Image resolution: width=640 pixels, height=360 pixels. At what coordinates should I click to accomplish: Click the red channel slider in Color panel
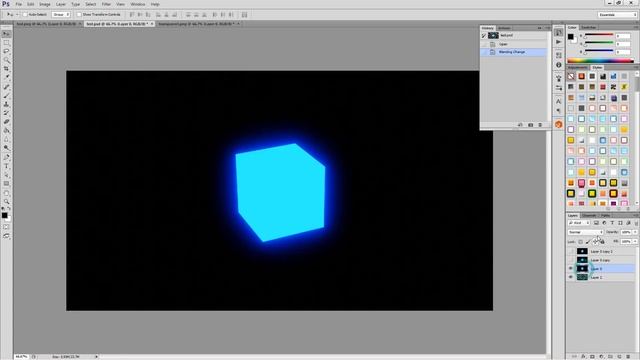pyautogui.click(x=599, y=36)
